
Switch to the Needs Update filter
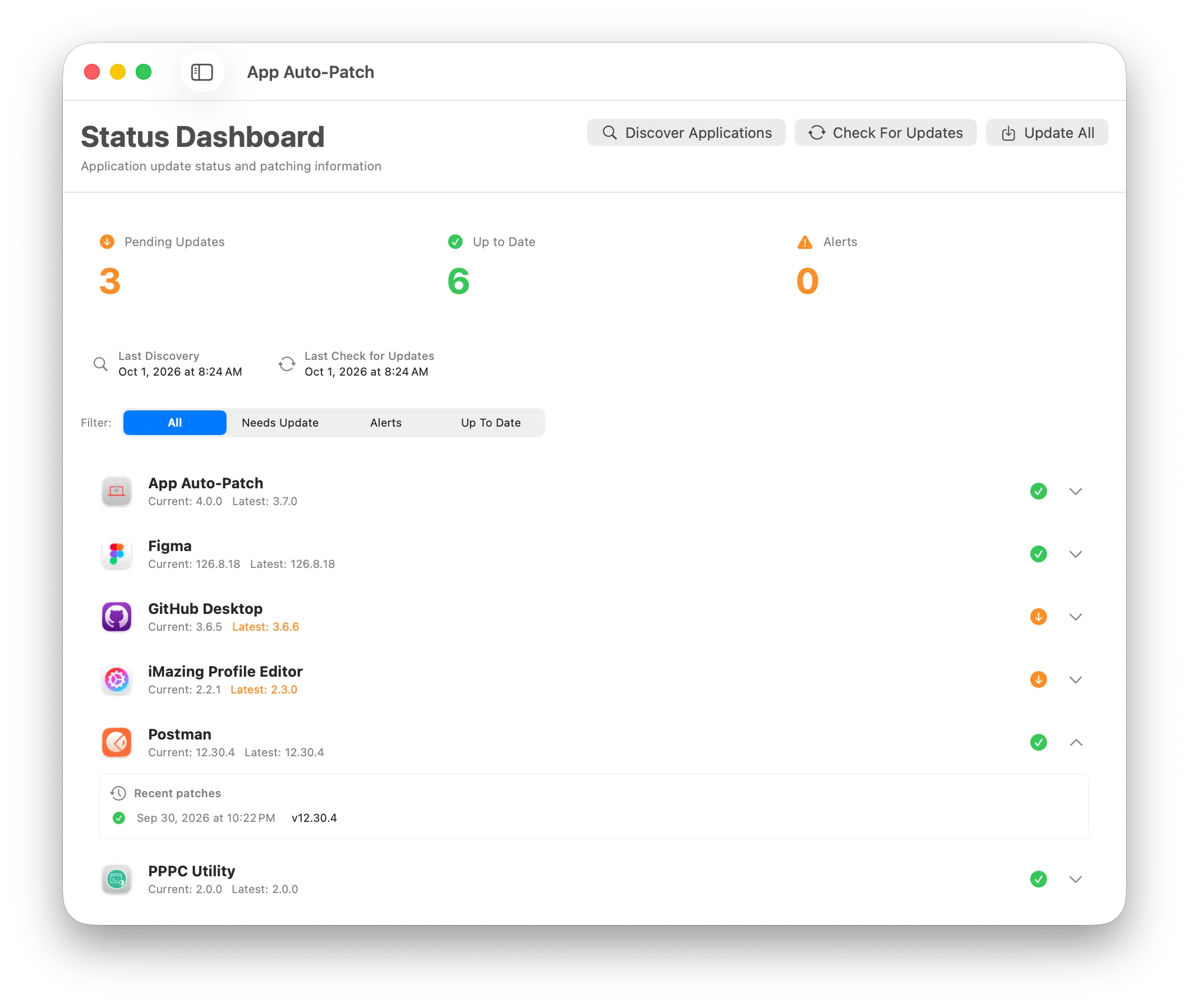point(280,423)
